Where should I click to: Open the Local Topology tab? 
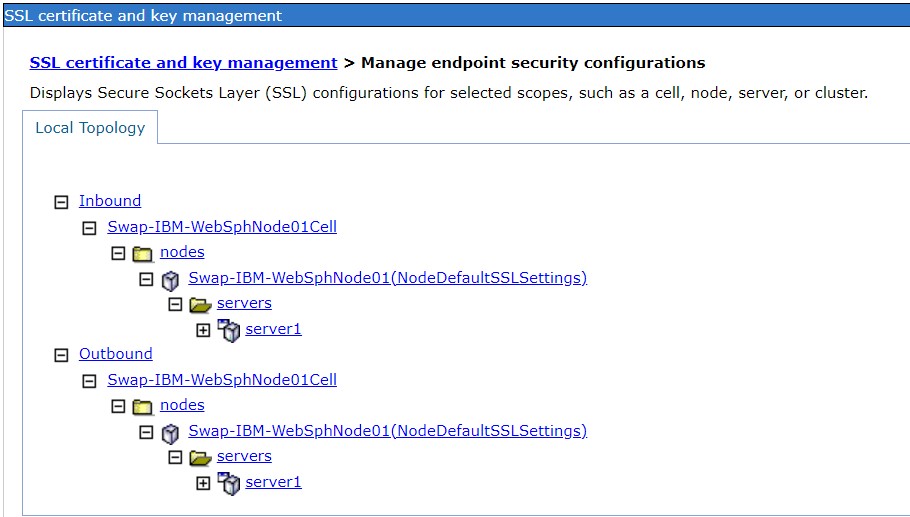[x=90, y=128]
